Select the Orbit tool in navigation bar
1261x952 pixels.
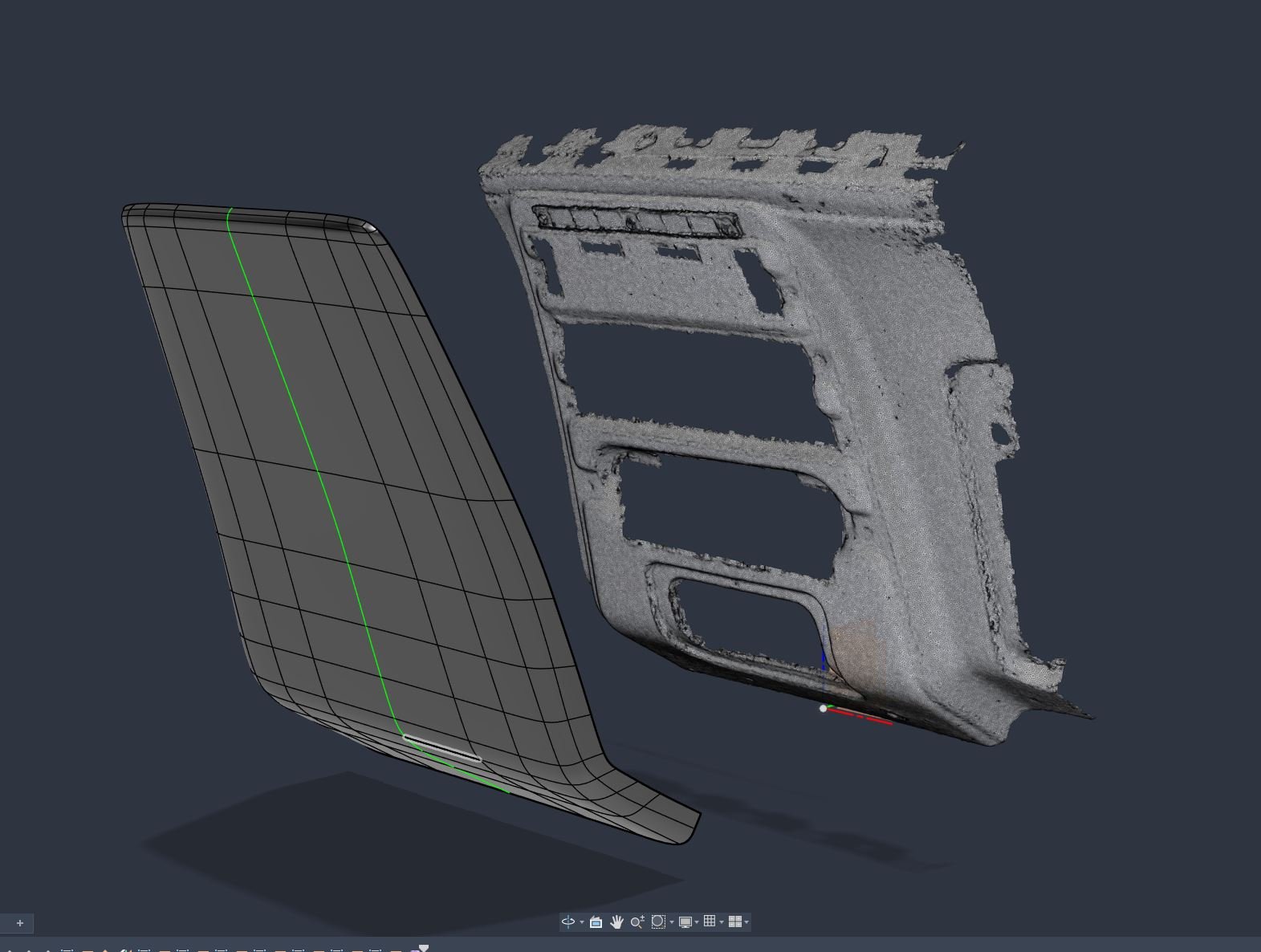coord(568,921)
